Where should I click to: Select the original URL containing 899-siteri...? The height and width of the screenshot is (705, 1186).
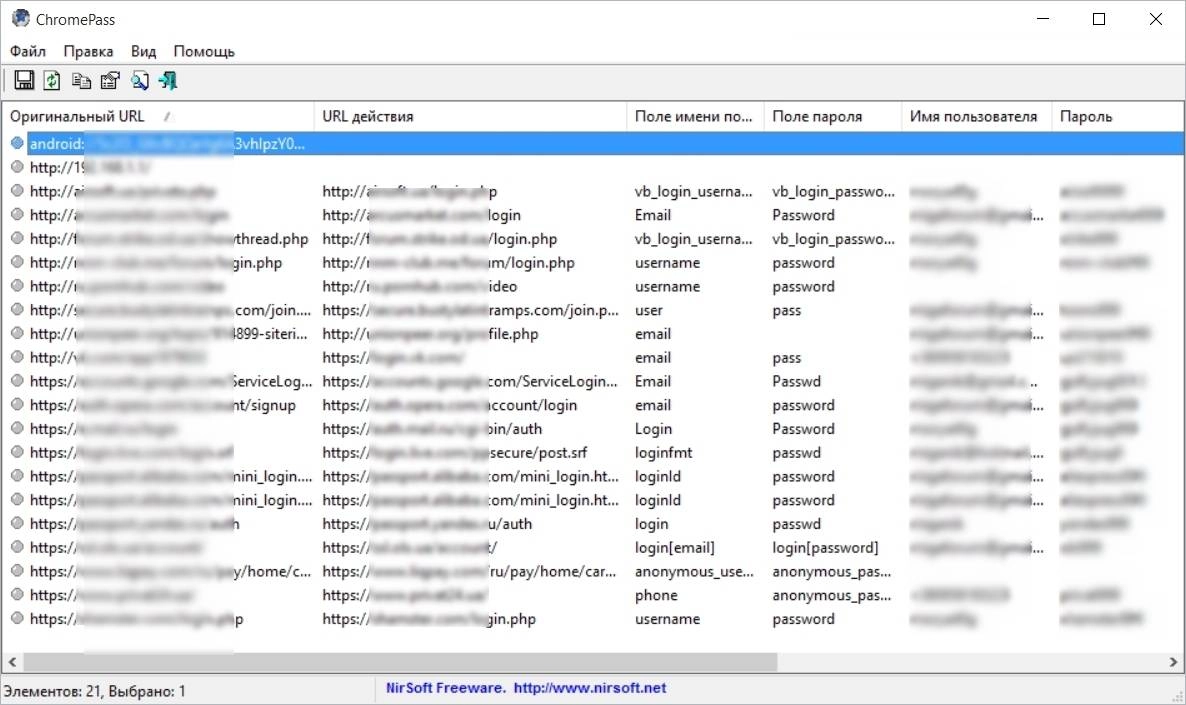169,334
